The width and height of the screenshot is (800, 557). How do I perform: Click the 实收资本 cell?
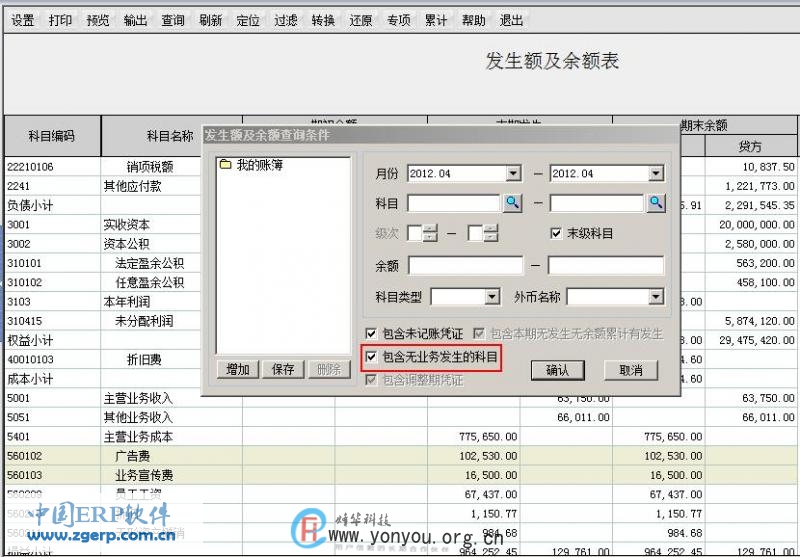click(x=127, y=224)
